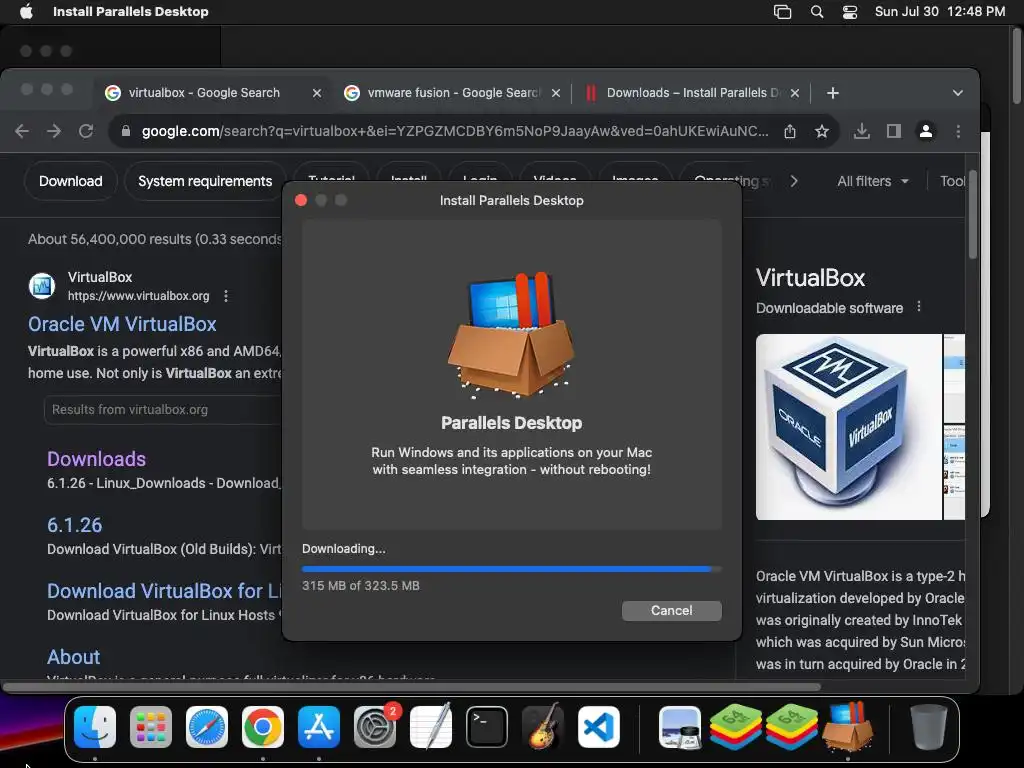This screenshot has height=768, width=1024.
Task: Reload the Chrome page
Action: [86, 131]
